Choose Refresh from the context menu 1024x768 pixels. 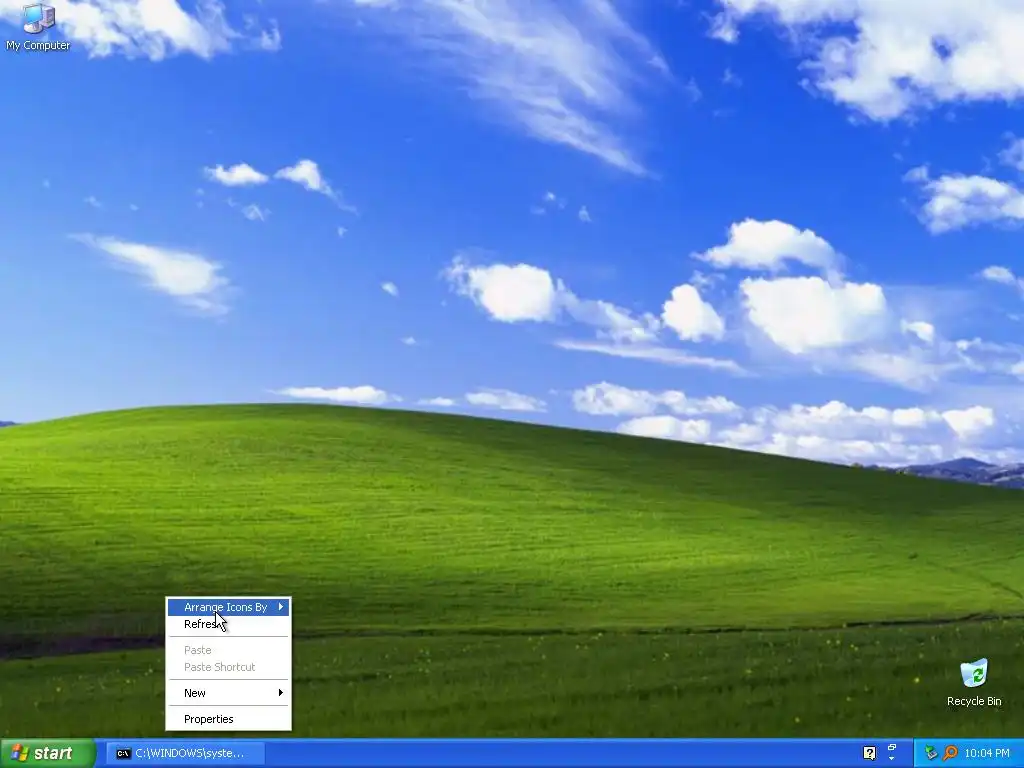pyautogui.click(x=229, y=624)
